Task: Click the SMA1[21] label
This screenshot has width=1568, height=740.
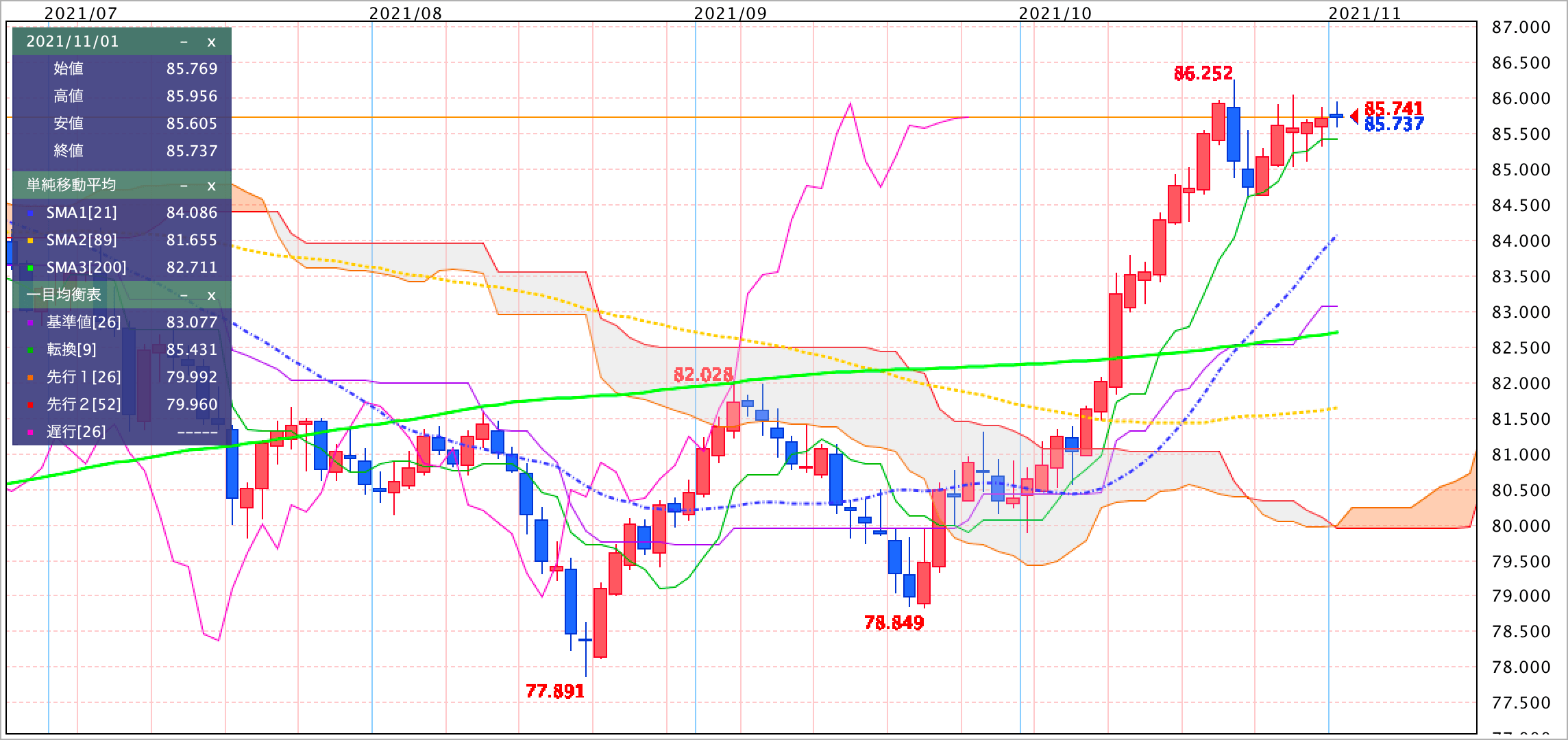Action: (82, 212)
